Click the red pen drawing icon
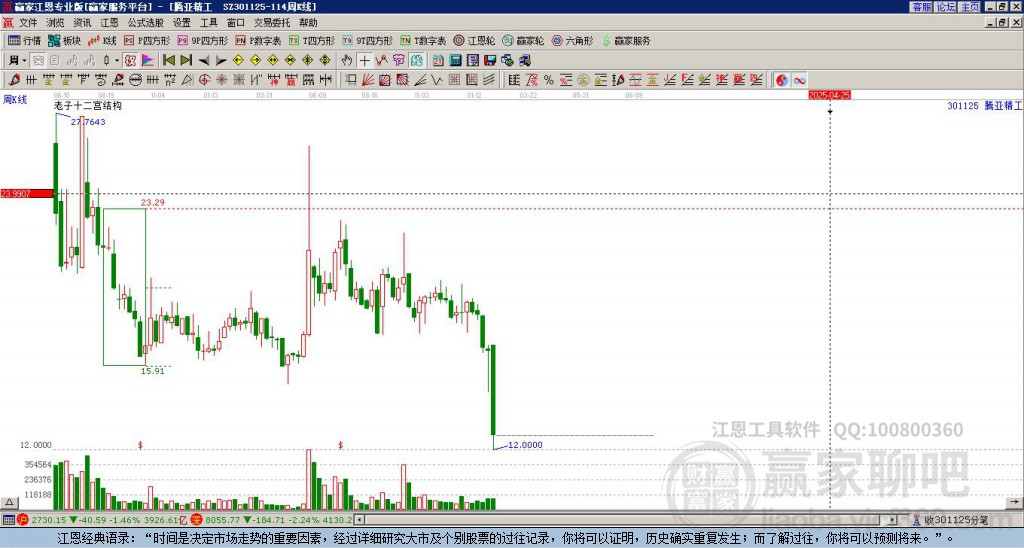 click(x=14, y=80)
